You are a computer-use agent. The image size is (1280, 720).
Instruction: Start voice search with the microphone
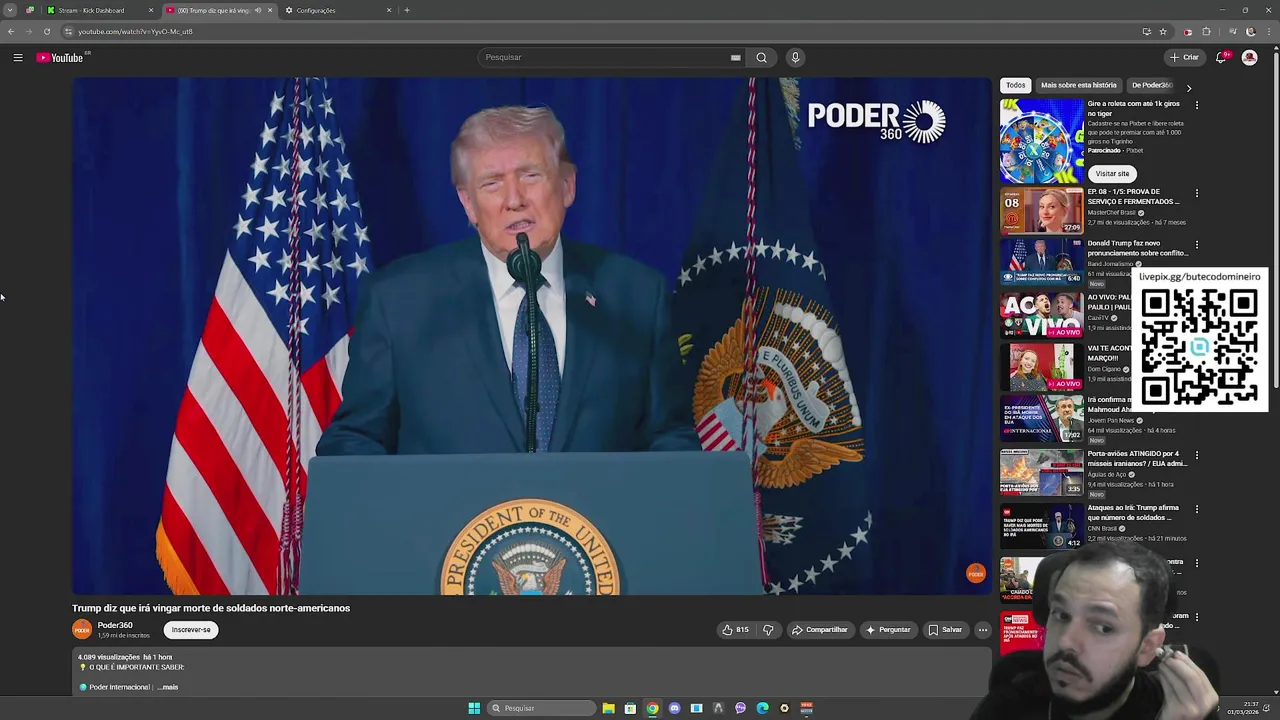coord(795,57)
